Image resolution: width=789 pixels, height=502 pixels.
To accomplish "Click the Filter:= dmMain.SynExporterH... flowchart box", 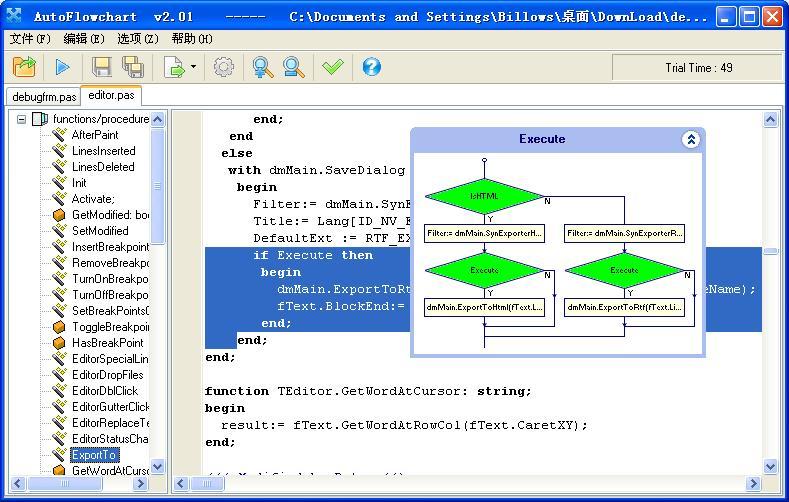I will 484,233.
